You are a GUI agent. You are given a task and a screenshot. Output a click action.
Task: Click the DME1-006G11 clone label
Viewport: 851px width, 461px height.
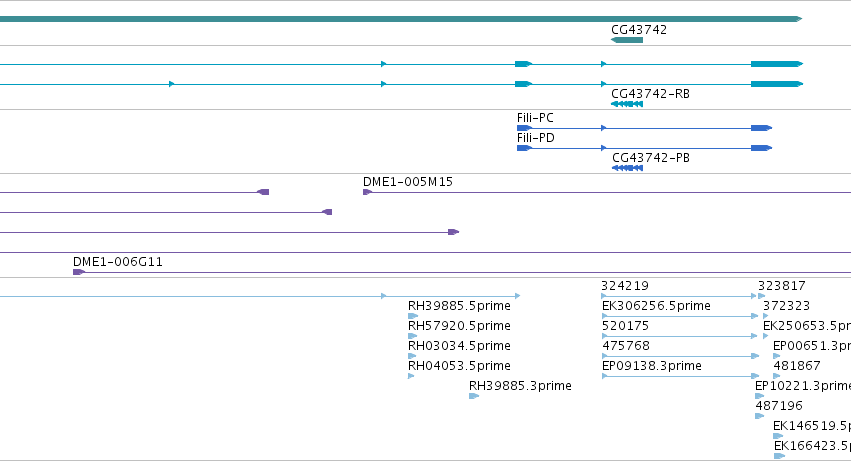coord(118,262)
